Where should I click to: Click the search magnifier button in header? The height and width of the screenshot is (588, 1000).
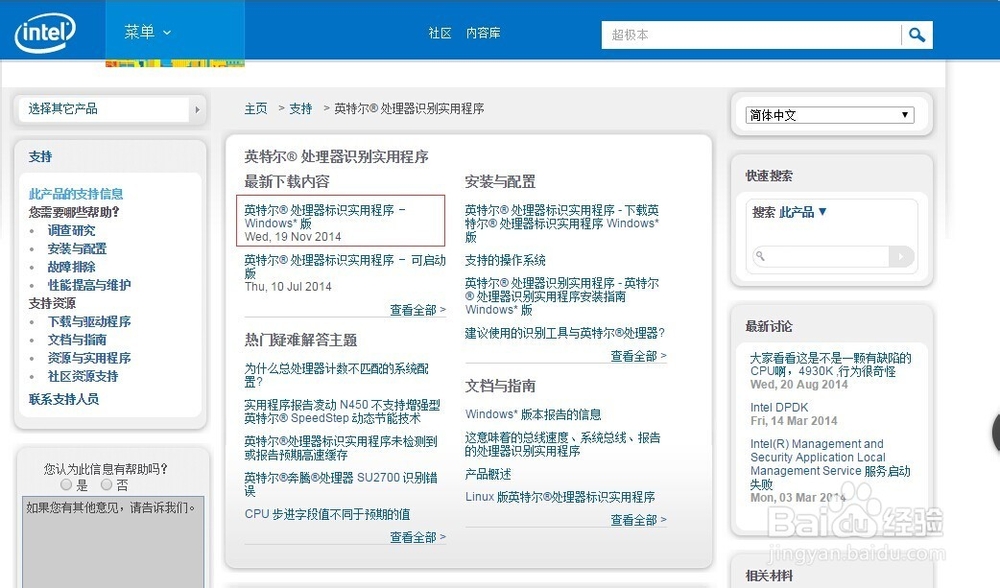(x=917, y=35)
